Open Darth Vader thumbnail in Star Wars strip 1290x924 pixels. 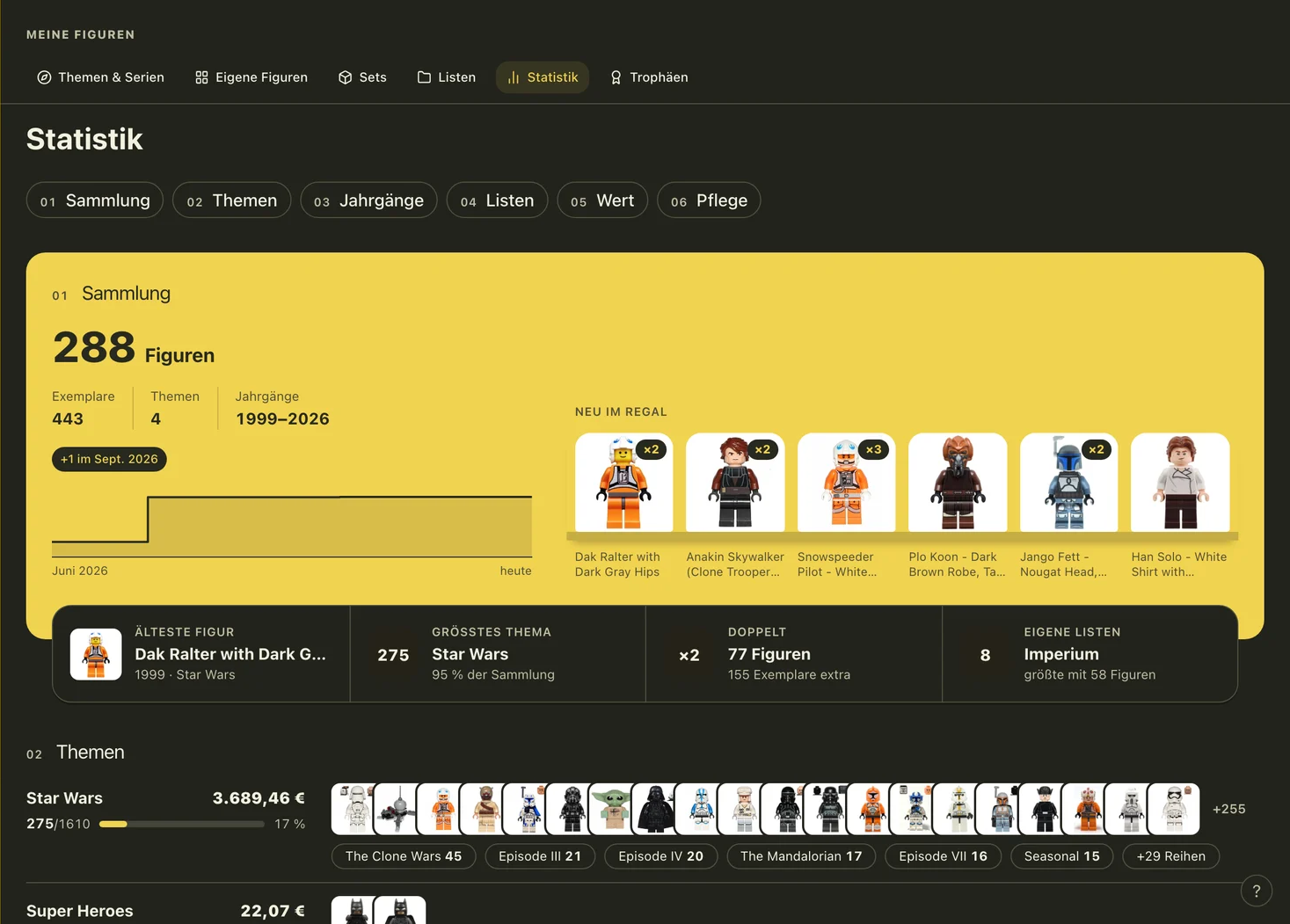(x=654, y=809)
